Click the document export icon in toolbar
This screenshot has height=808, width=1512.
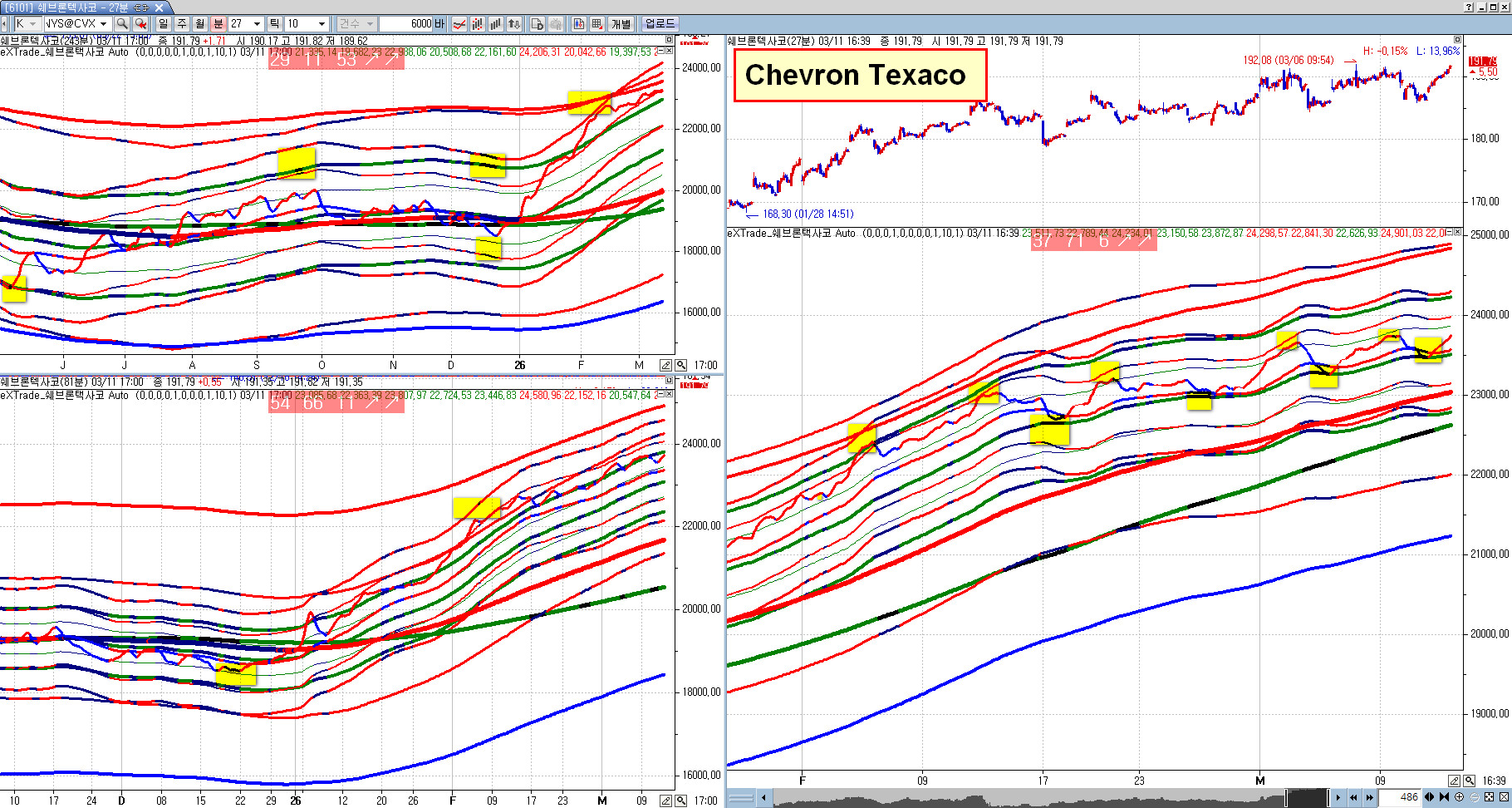point(537,24)
